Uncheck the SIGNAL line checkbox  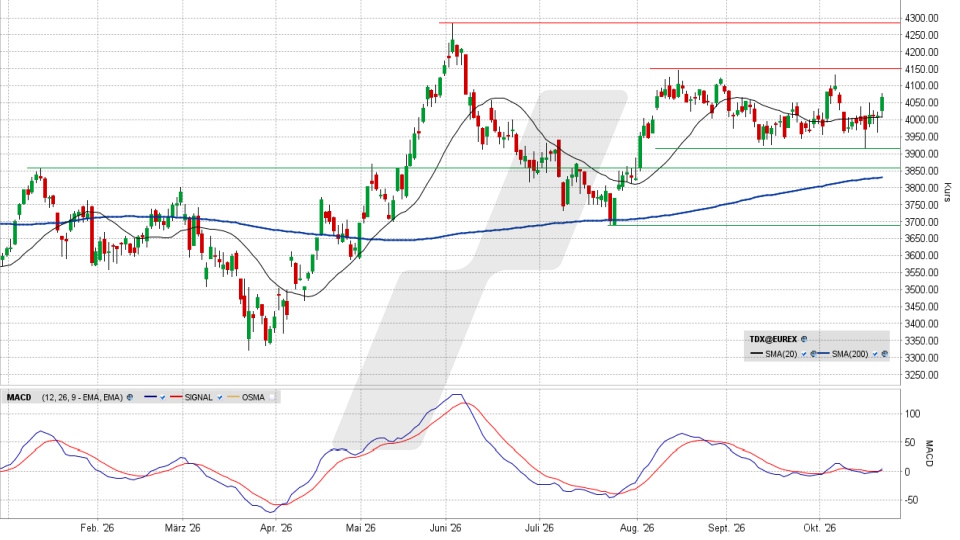pos(220,397)
